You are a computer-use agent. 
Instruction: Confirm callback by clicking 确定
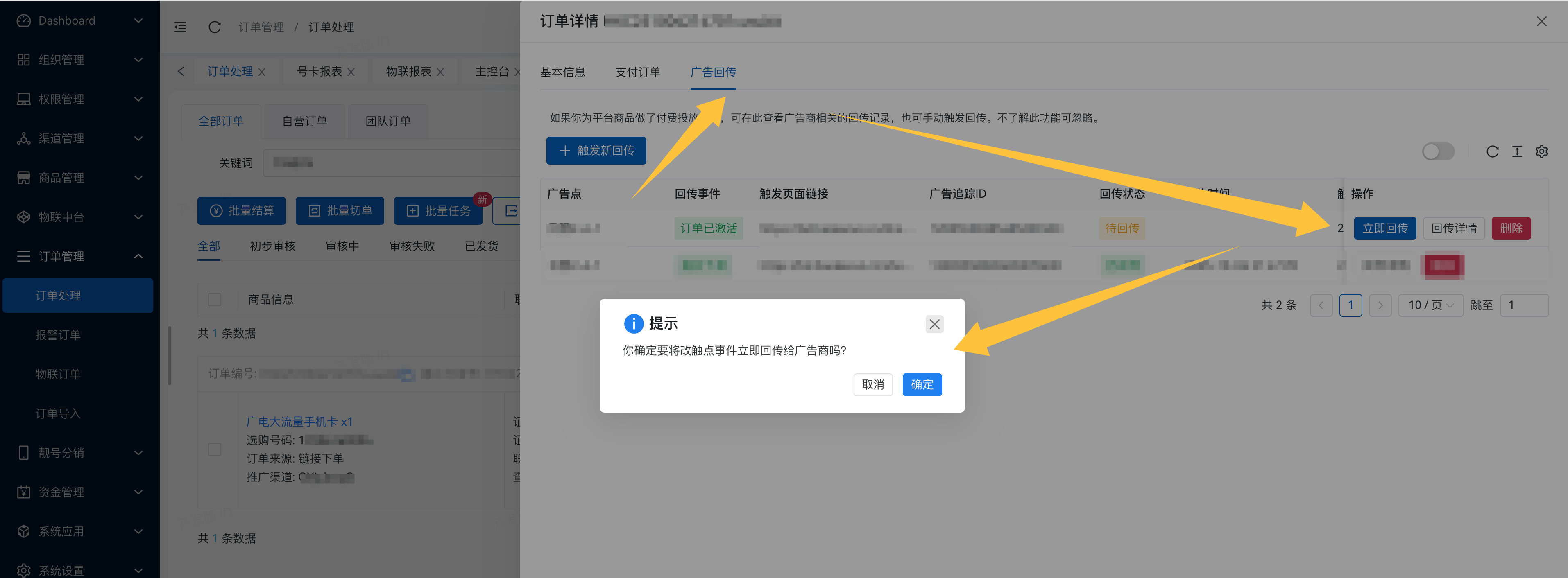click(921, 384)
